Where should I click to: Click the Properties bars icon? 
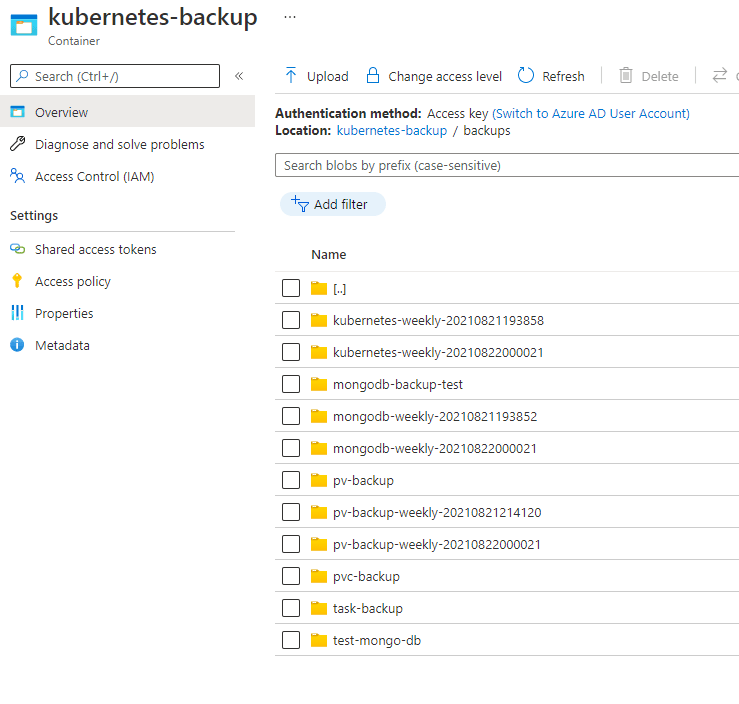click(x=17, y=312)
